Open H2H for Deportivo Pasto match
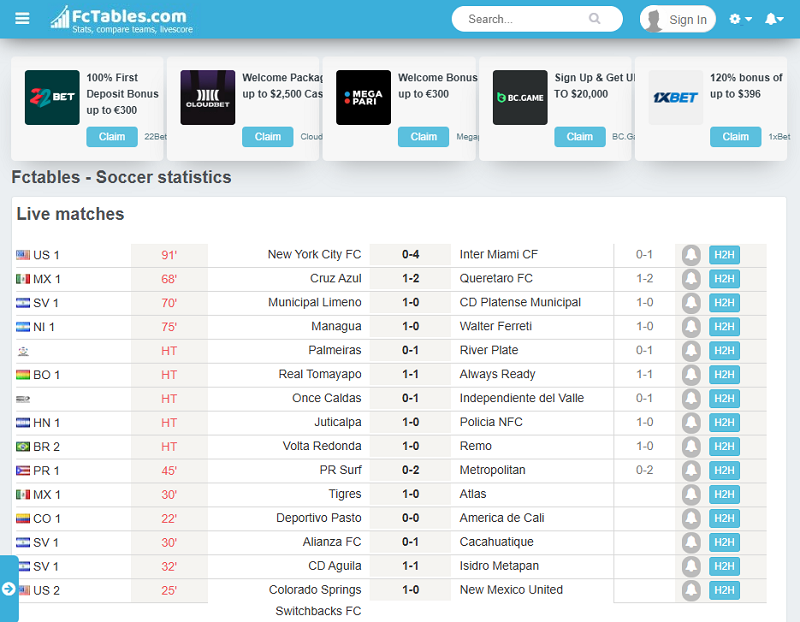Image resolution: width=800 pixels, height=622 pixels. pos(724,519)
